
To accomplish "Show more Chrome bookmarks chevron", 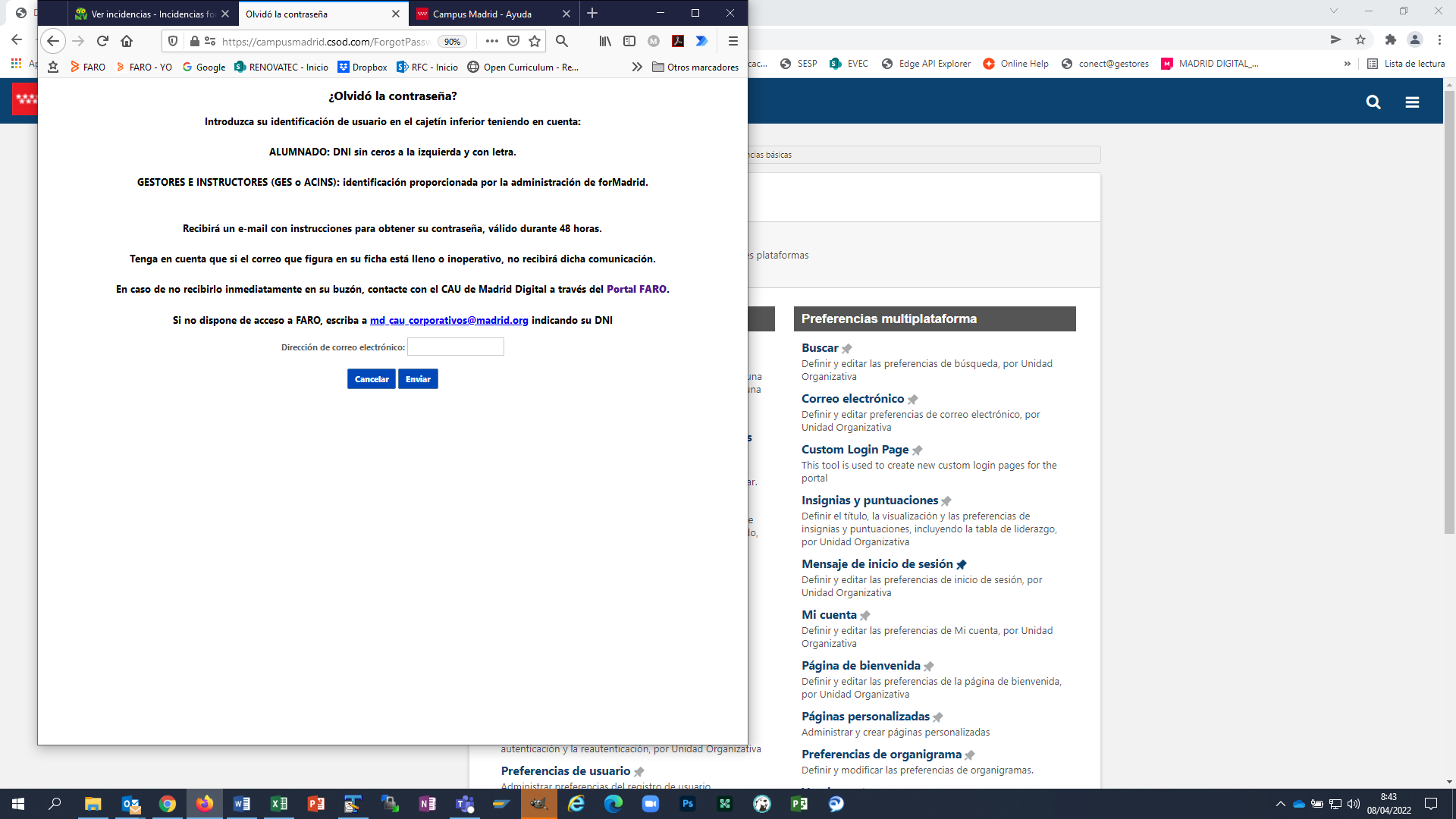I will tap(1348, 64).
